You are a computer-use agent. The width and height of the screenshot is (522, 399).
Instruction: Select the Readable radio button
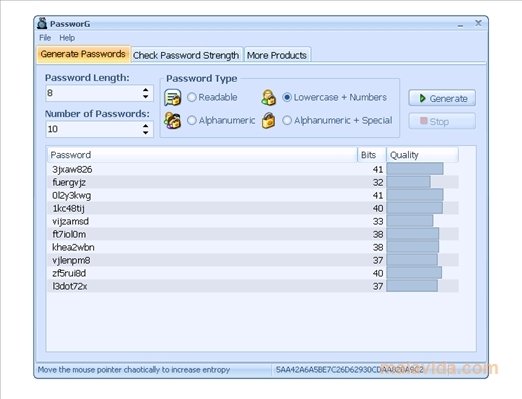192,97
